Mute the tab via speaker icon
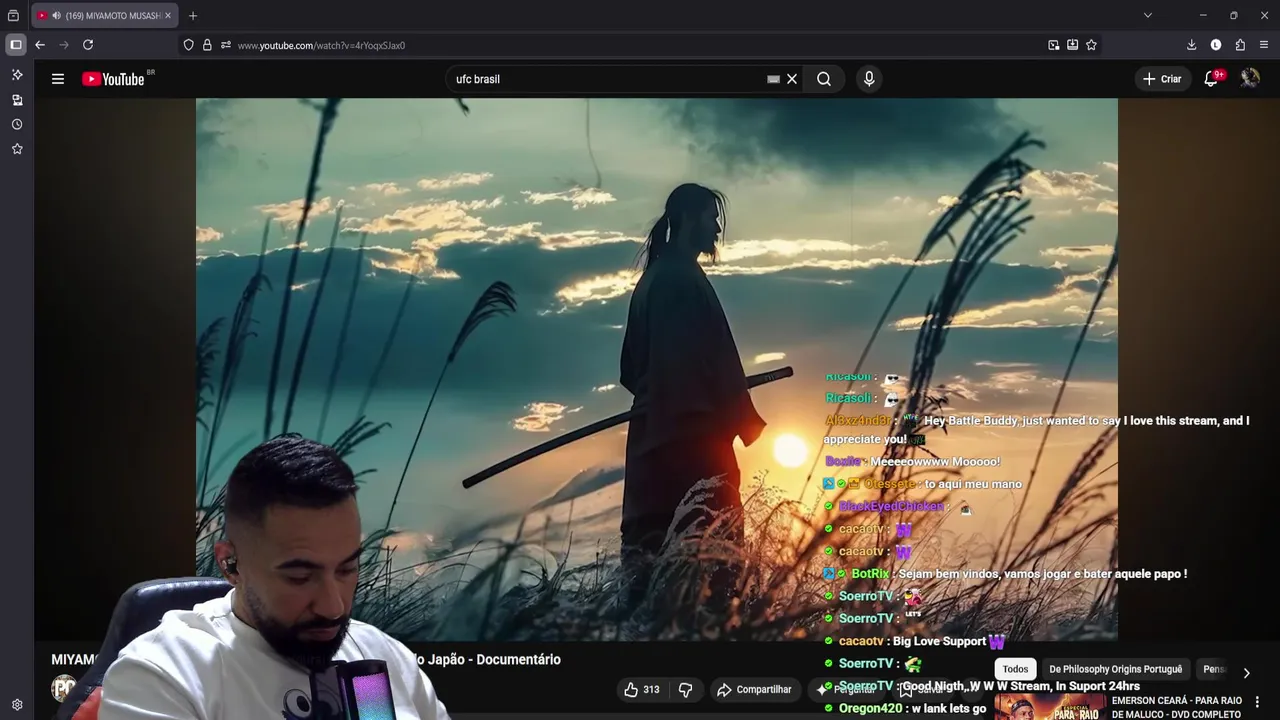Screen dimensions: 1280x720 click(x=56, y=16)
